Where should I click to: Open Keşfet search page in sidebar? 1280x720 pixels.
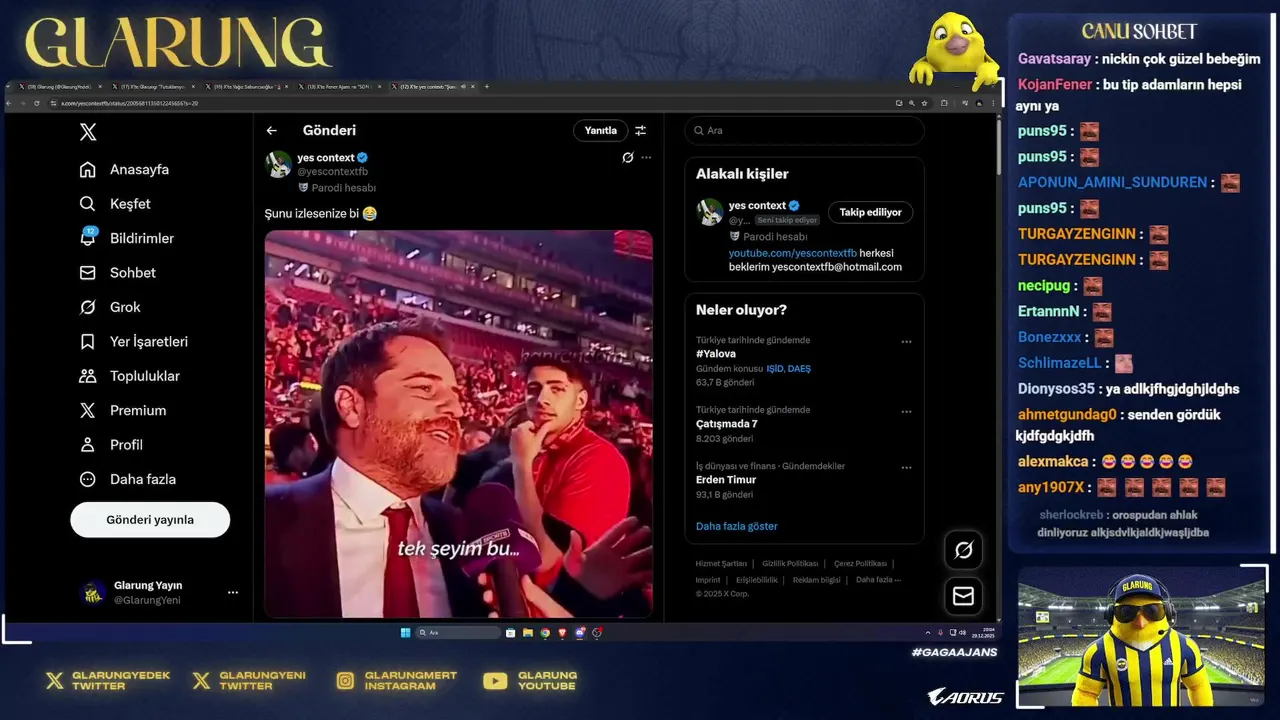tap(115, 204)
